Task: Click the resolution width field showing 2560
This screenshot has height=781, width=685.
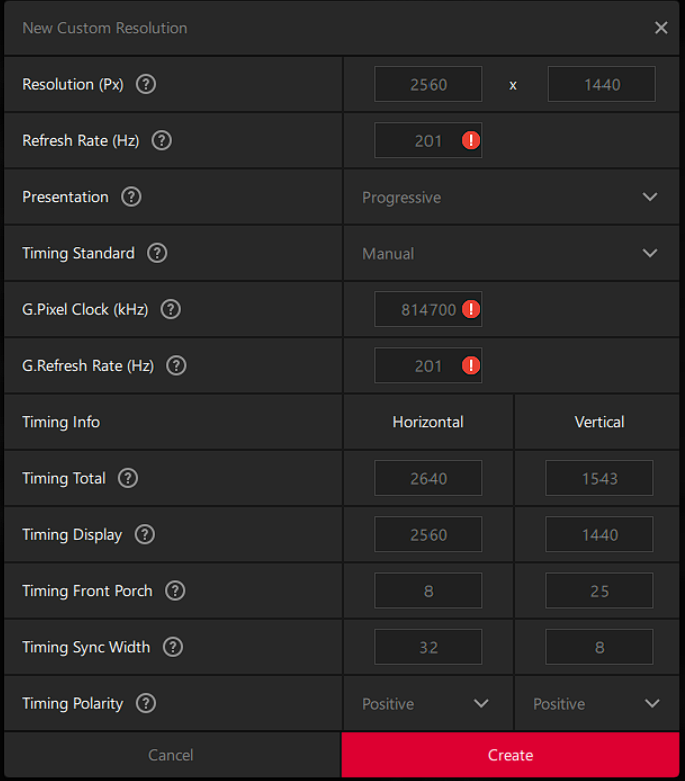Action: click(428, 85)
